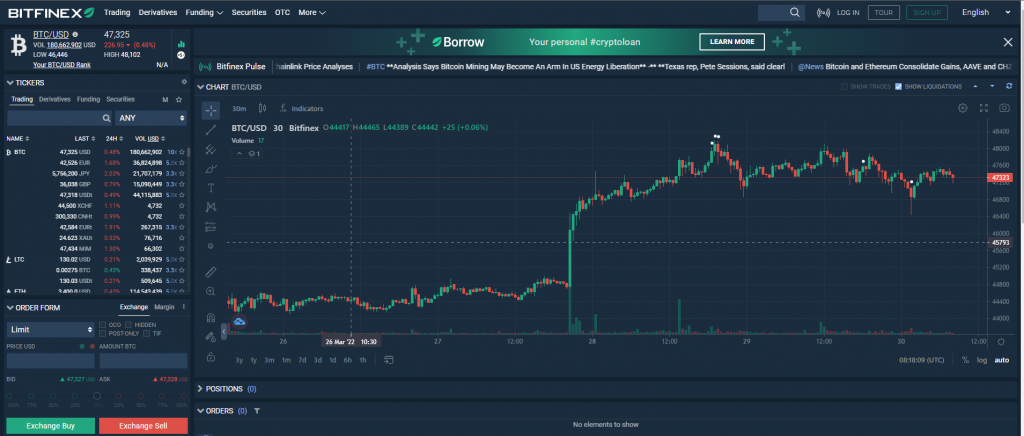Open the candlestick chart style selector
Viewport: 1024px width, 436px height.
pos(263,108)
